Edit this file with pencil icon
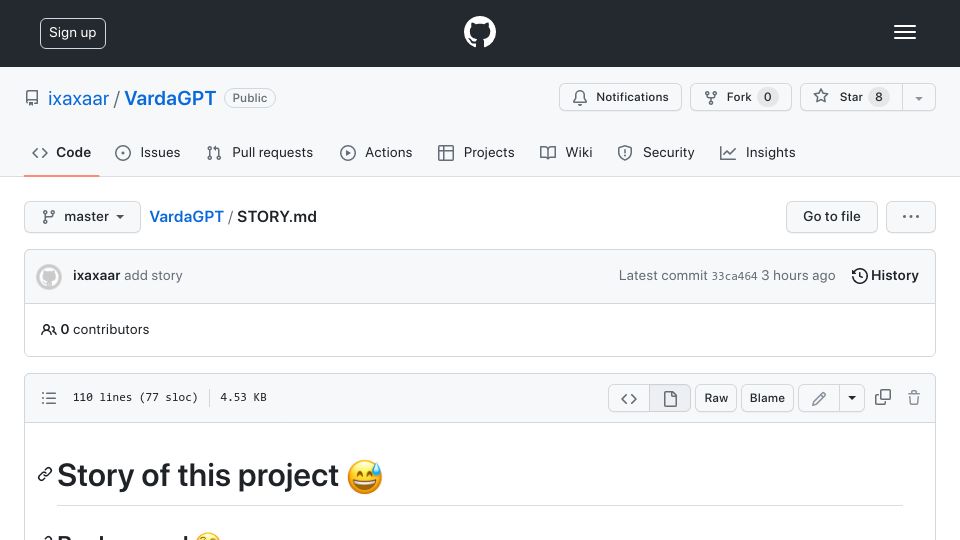The height and width of the screenshot is (540, 960). pyautogui.click(x=819, y=399)
